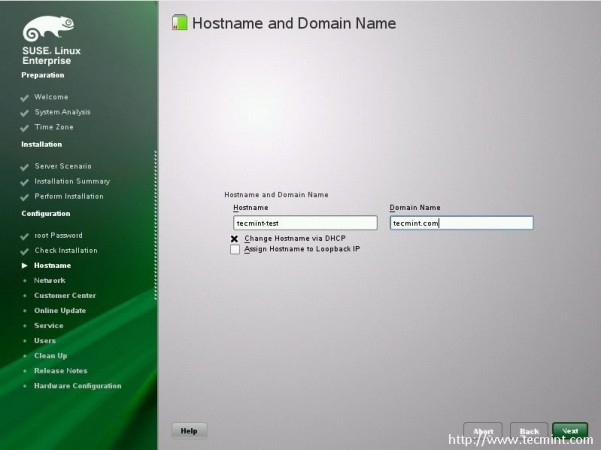Click the checkmark icon beside Check Installation
This screenshot has width=601, height=450.
pyautogui.click(x=25, y=251)
